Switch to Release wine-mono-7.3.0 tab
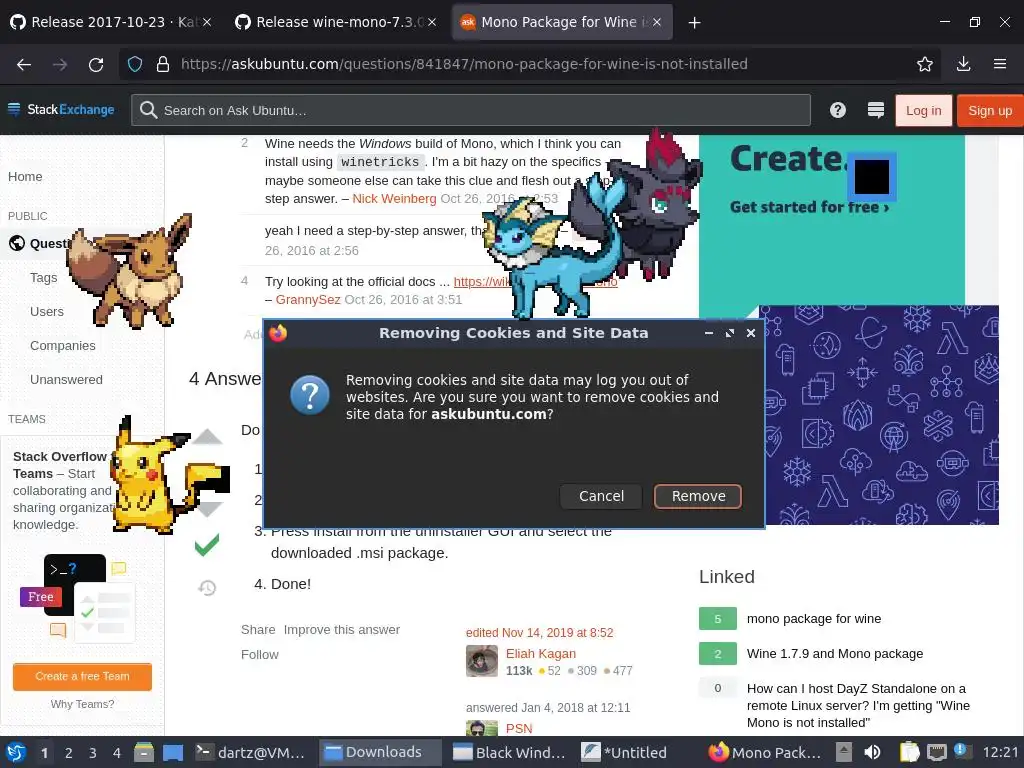This screenshot has height=768, width=1024. click(336, 22)
